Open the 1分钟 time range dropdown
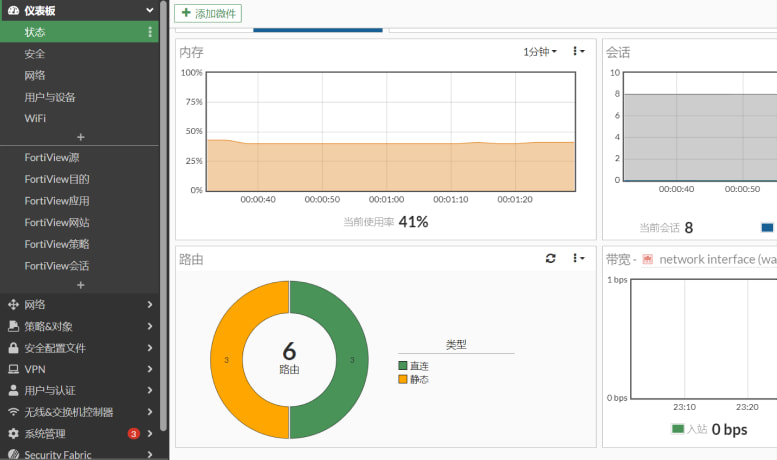The image size is (777, 460). (x=540, y=51)
